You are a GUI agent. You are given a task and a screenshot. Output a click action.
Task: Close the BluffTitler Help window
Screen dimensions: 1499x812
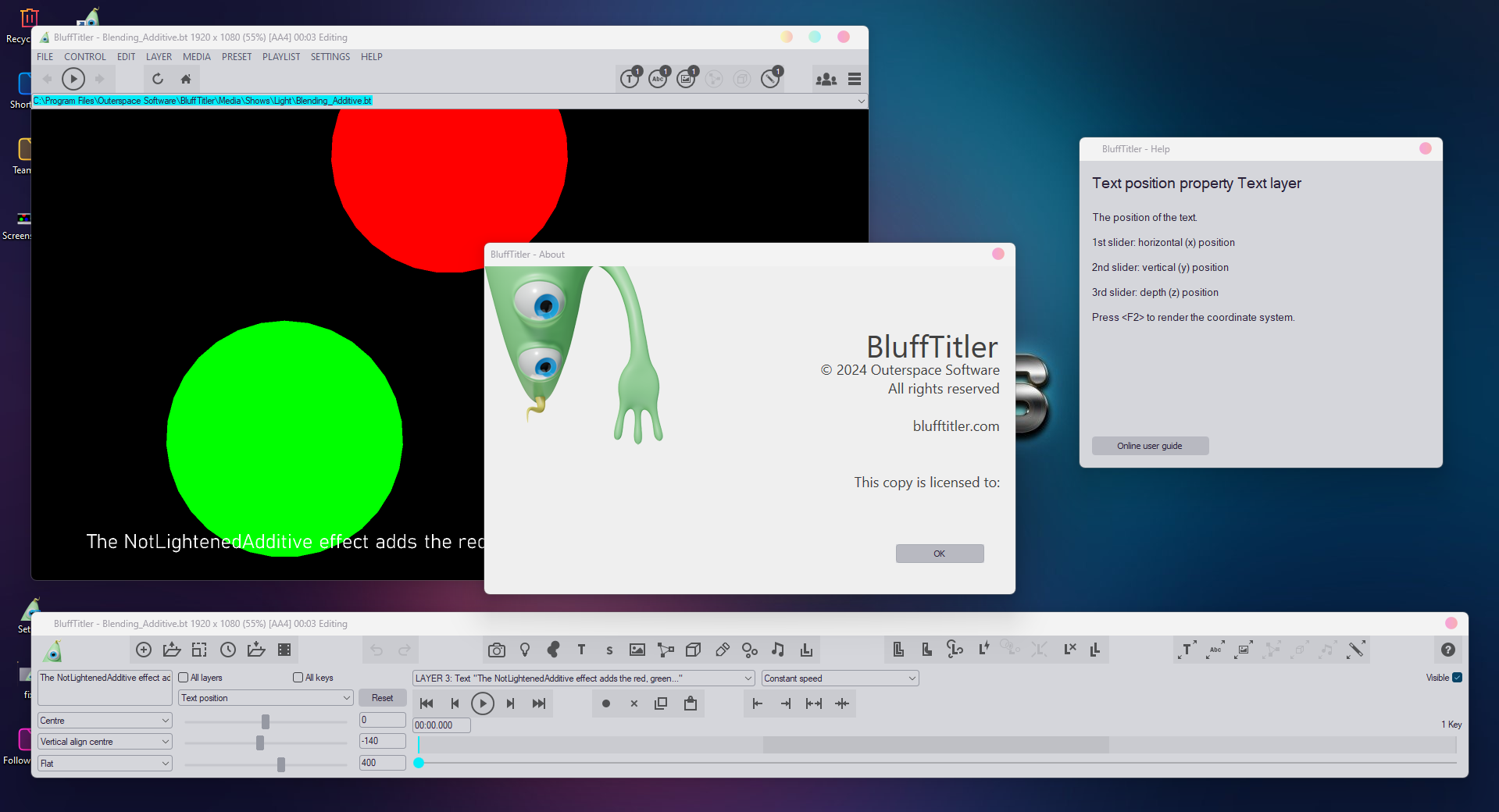1426,148
